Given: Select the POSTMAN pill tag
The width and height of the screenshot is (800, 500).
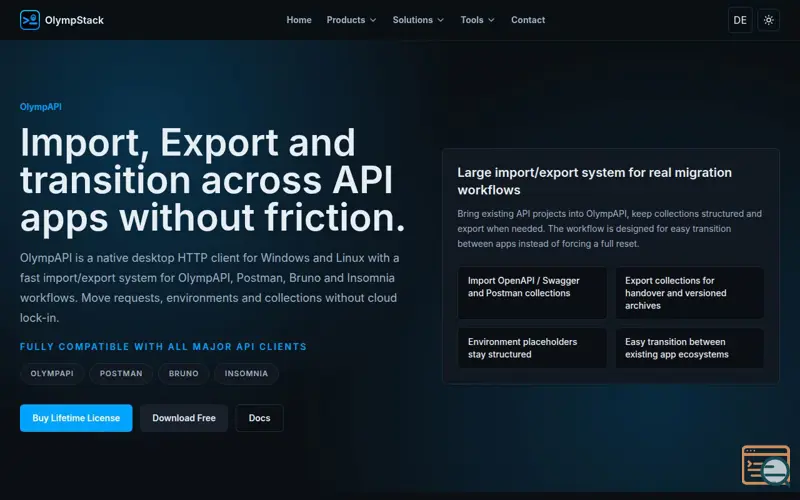Looking at the screenshot, I should coord(121,373).
